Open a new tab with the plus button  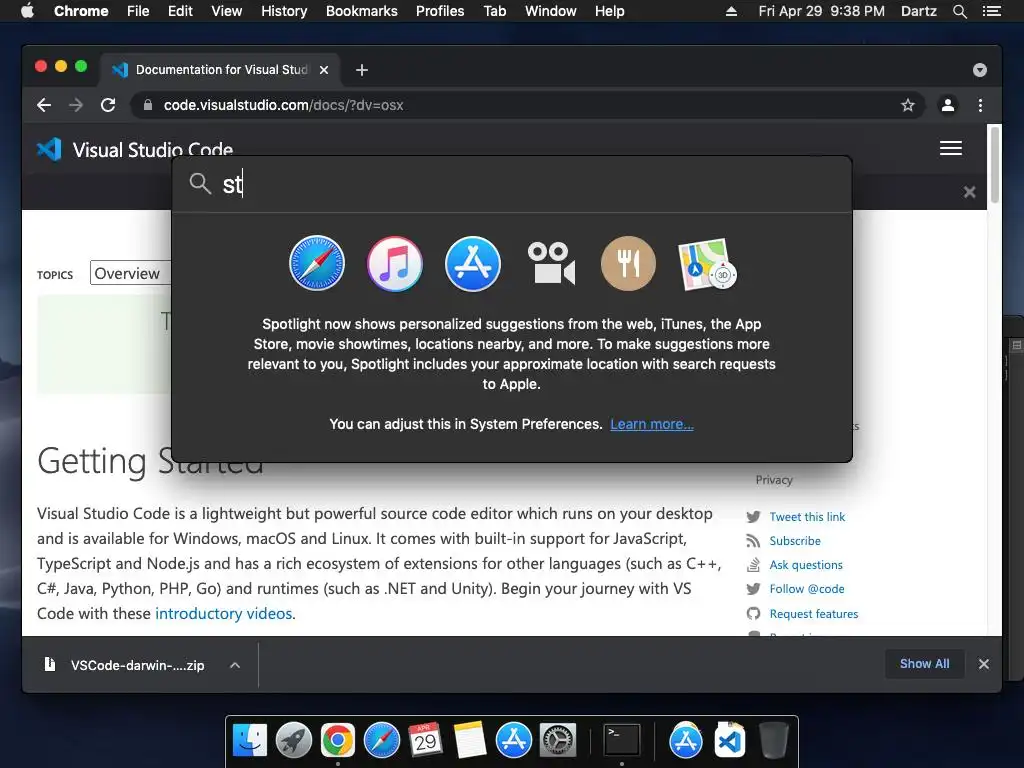[362, 70]
